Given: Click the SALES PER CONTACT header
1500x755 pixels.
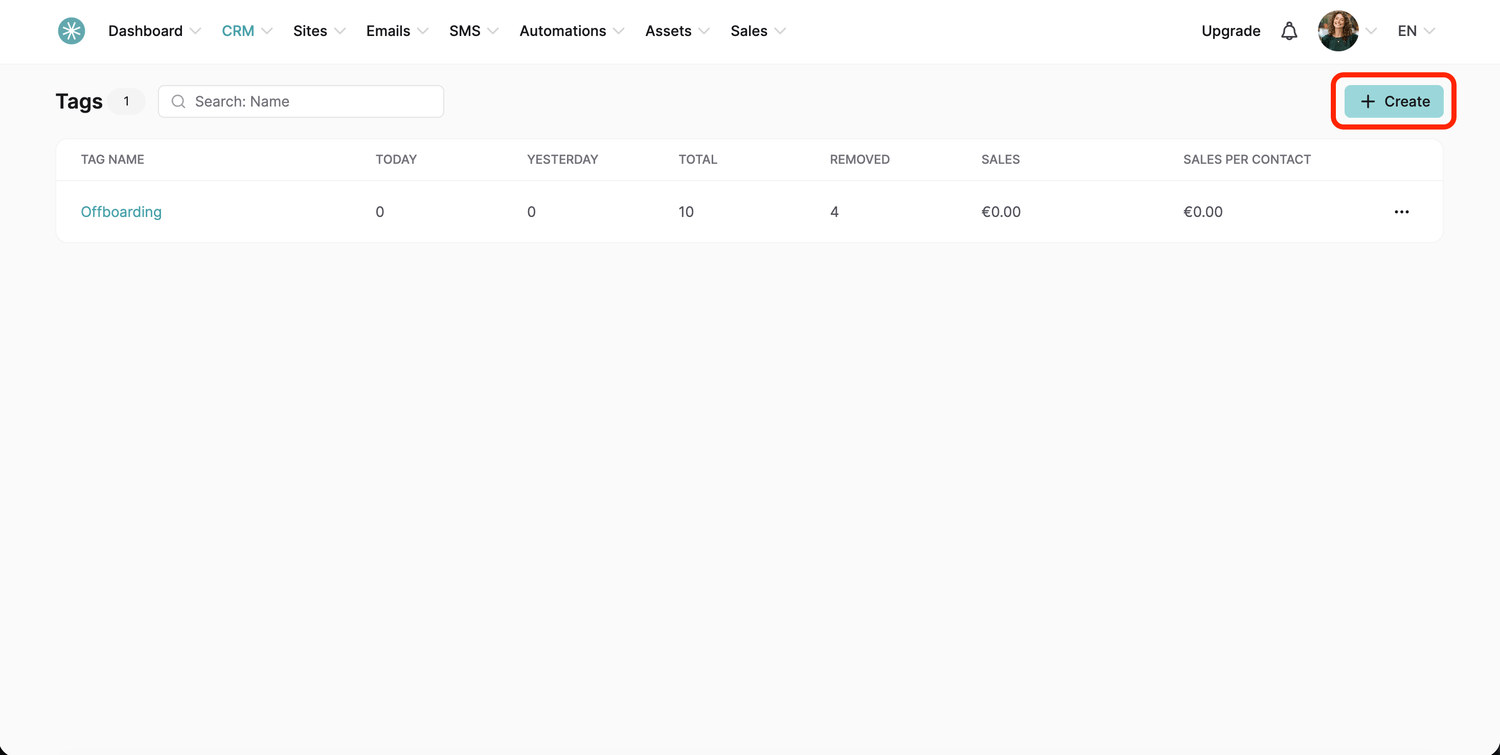Looking at the screenshot, I should (x=1247, y=160).
